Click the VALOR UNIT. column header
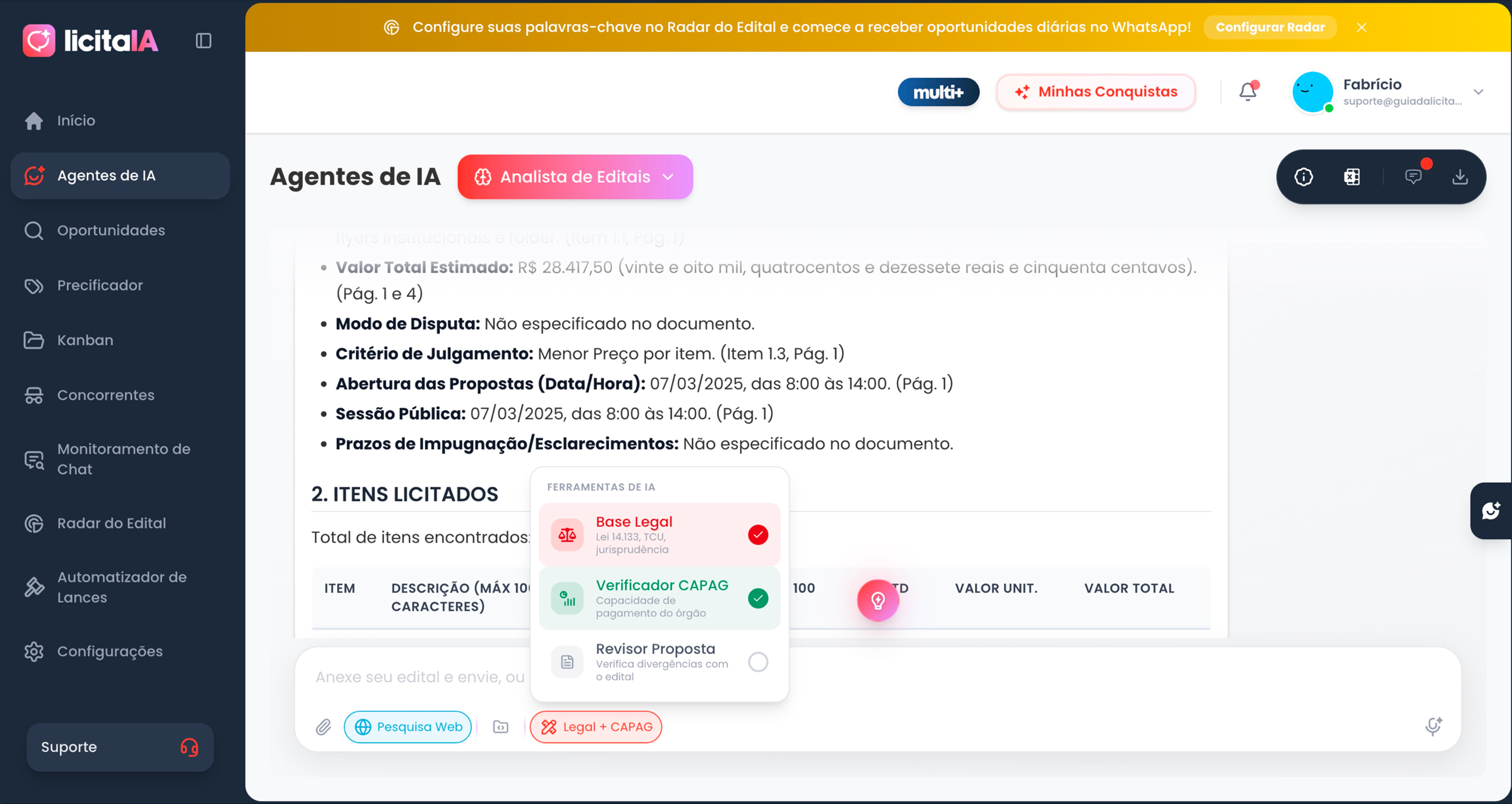This screenshot has height=804, width=1512. pyautogui.click(x=996, y=589)
